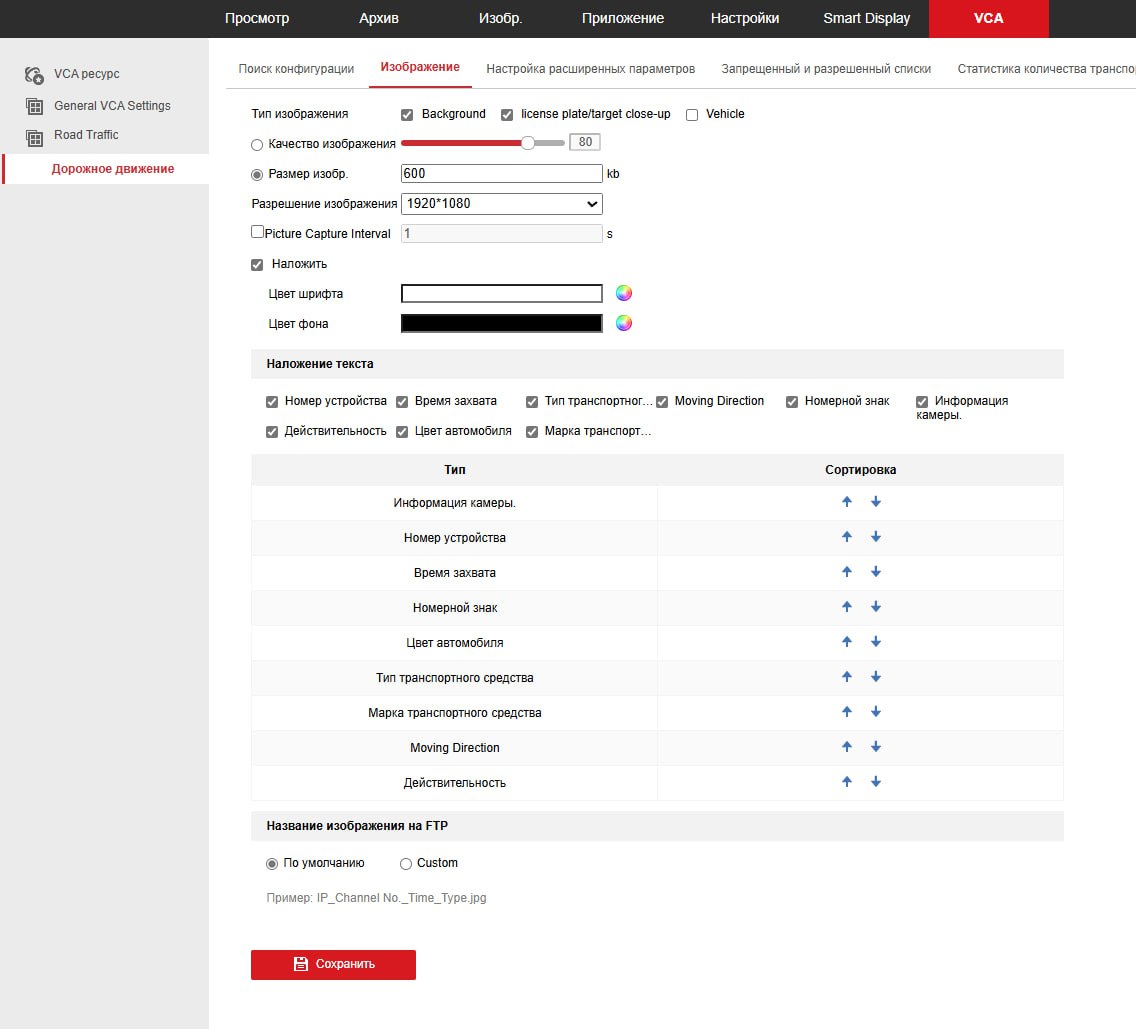The width and height of the screenshot is (1136, 1029).
Task: Open Разрешение изображения 1920*1080 dropdown
Action: 501,204
